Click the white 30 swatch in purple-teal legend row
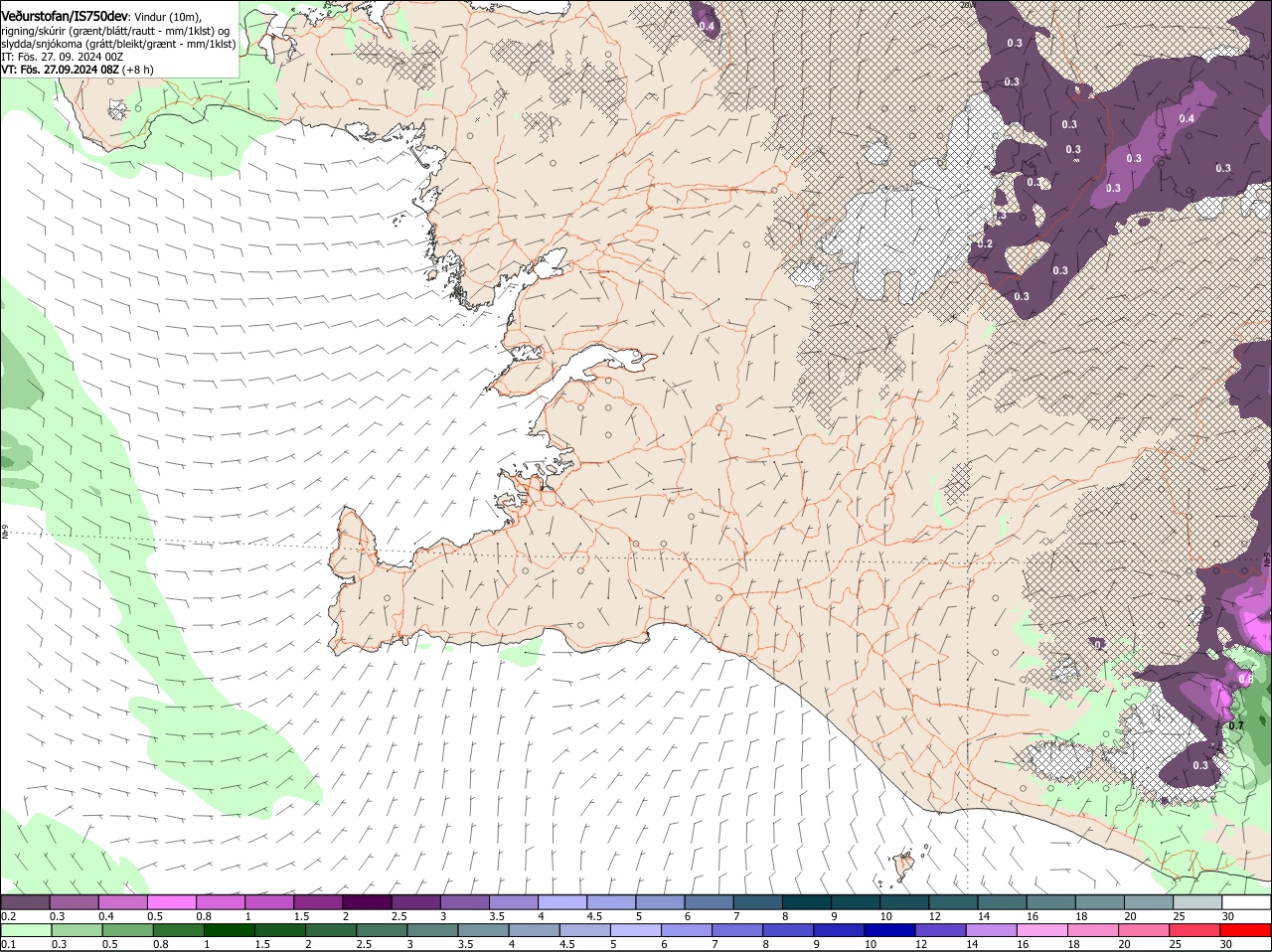The image size is (1272, 952). [1246, 901]
